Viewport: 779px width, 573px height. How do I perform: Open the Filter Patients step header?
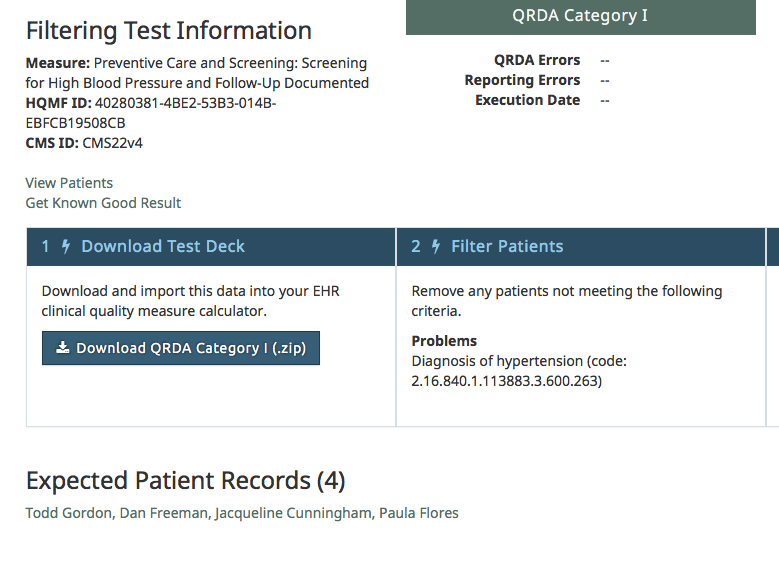(581, 246)
